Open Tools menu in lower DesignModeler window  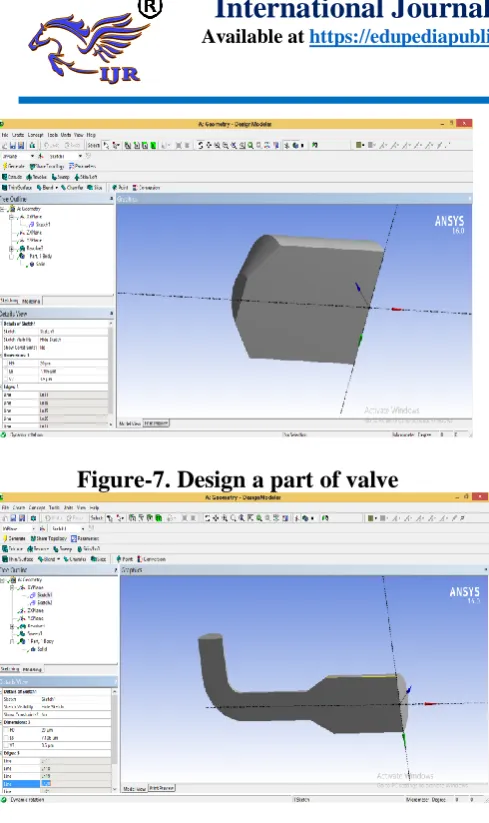54,508
